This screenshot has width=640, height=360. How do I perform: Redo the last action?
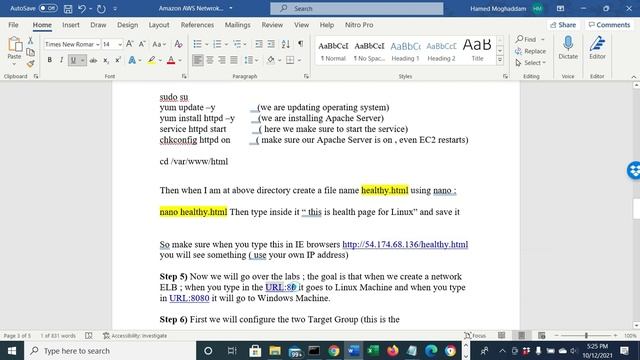(101, 8)
